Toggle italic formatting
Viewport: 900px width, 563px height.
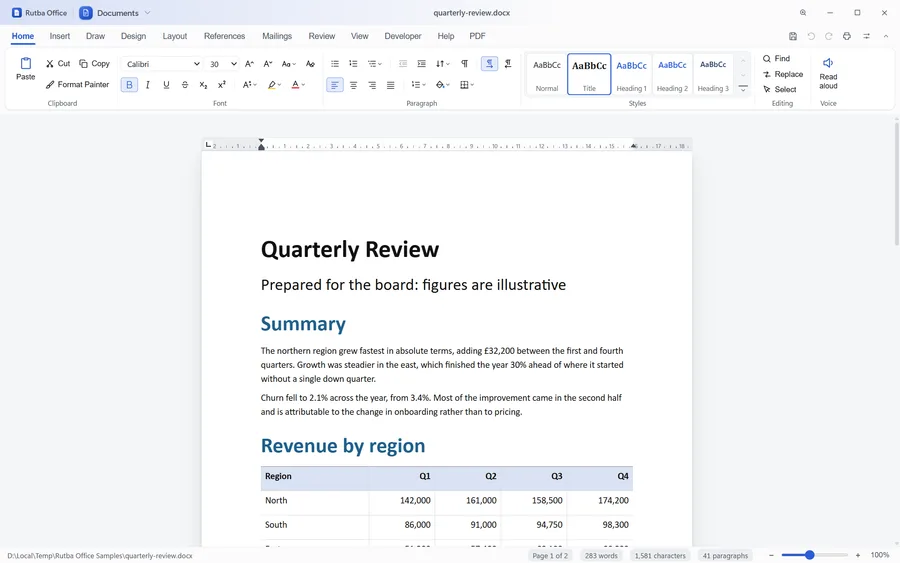(148, 85)
